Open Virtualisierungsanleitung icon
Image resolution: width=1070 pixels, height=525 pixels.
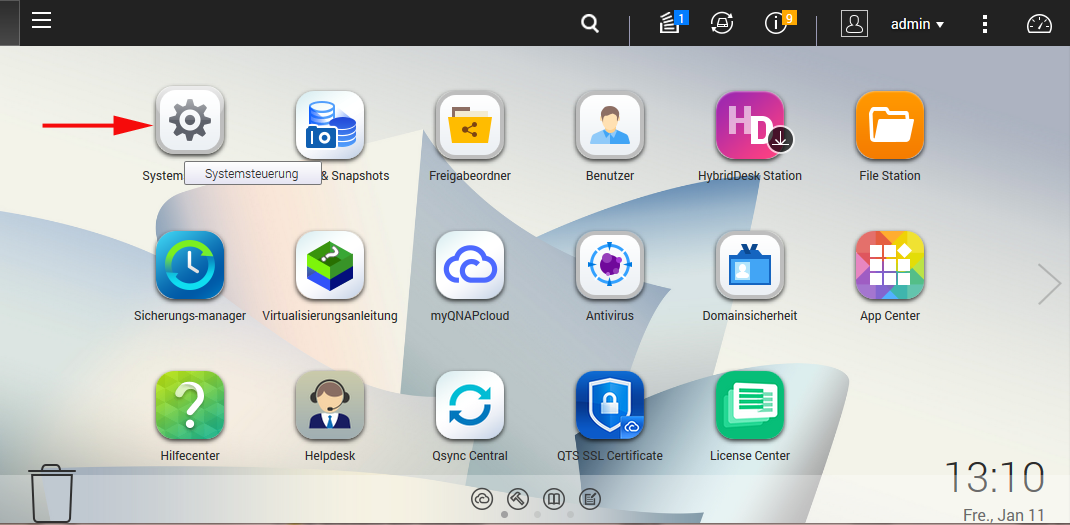(x=330, y=265)
